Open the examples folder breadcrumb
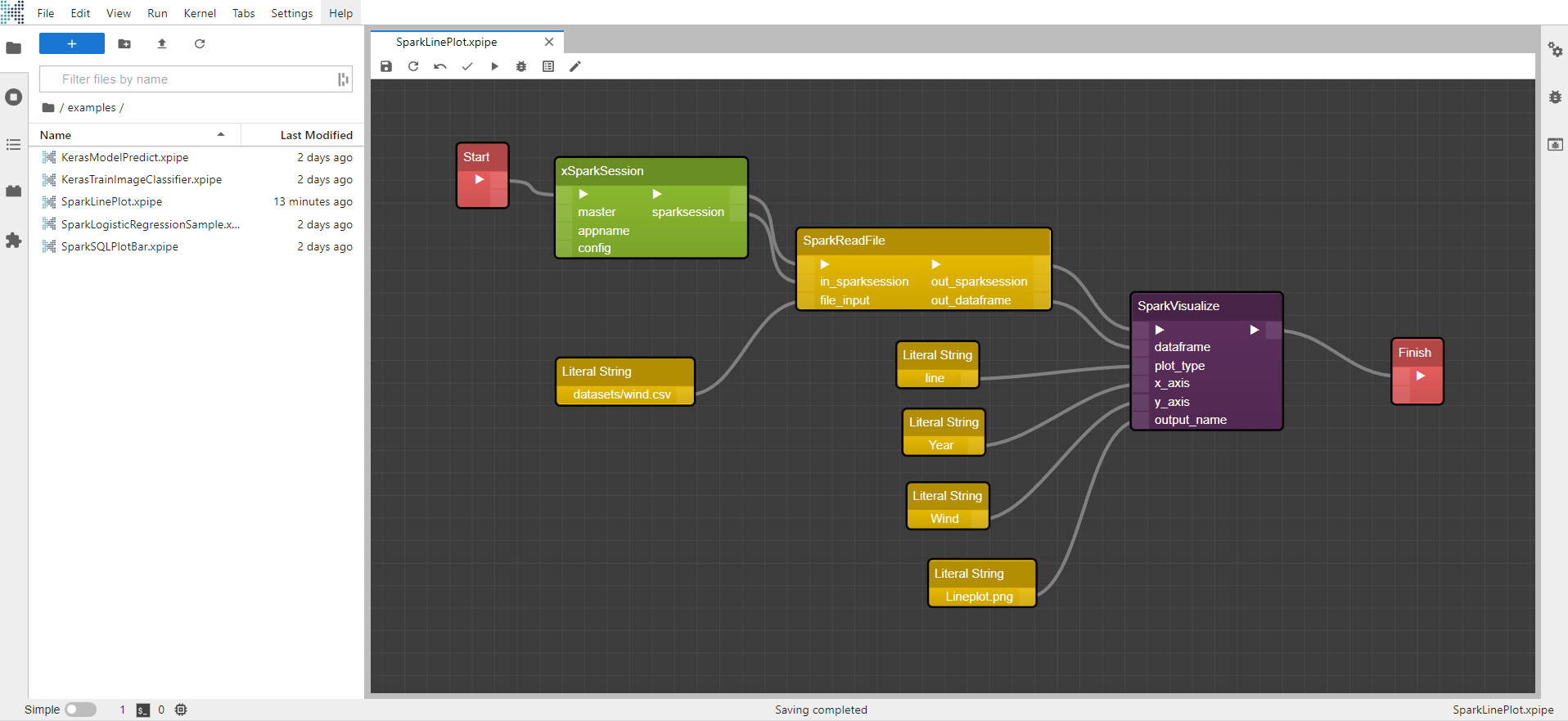The height and width of the screenshot is (721, 1568). pos(92,107)
